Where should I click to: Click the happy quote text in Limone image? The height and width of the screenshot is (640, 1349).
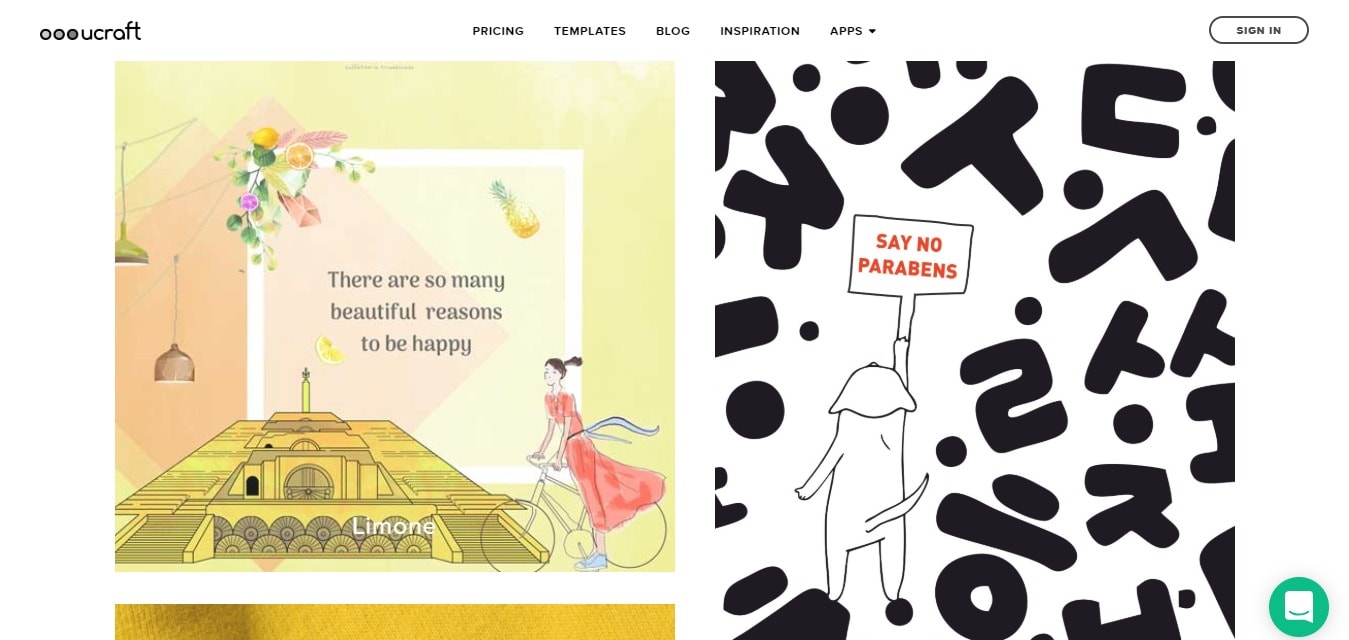[x=416, y=311]
